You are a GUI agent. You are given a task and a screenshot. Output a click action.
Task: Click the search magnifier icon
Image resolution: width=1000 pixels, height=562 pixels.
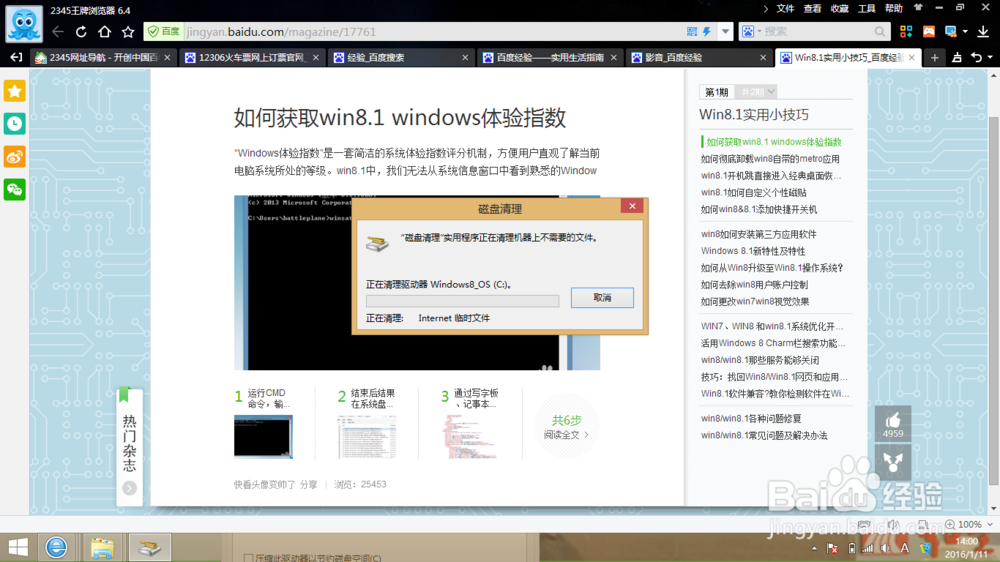point(879,31)
